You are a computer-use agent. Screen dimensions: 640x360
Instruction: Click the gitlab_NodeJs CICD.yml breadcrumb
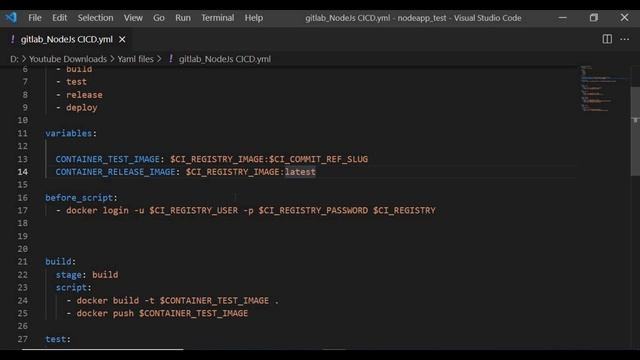[x=224, y=59]
